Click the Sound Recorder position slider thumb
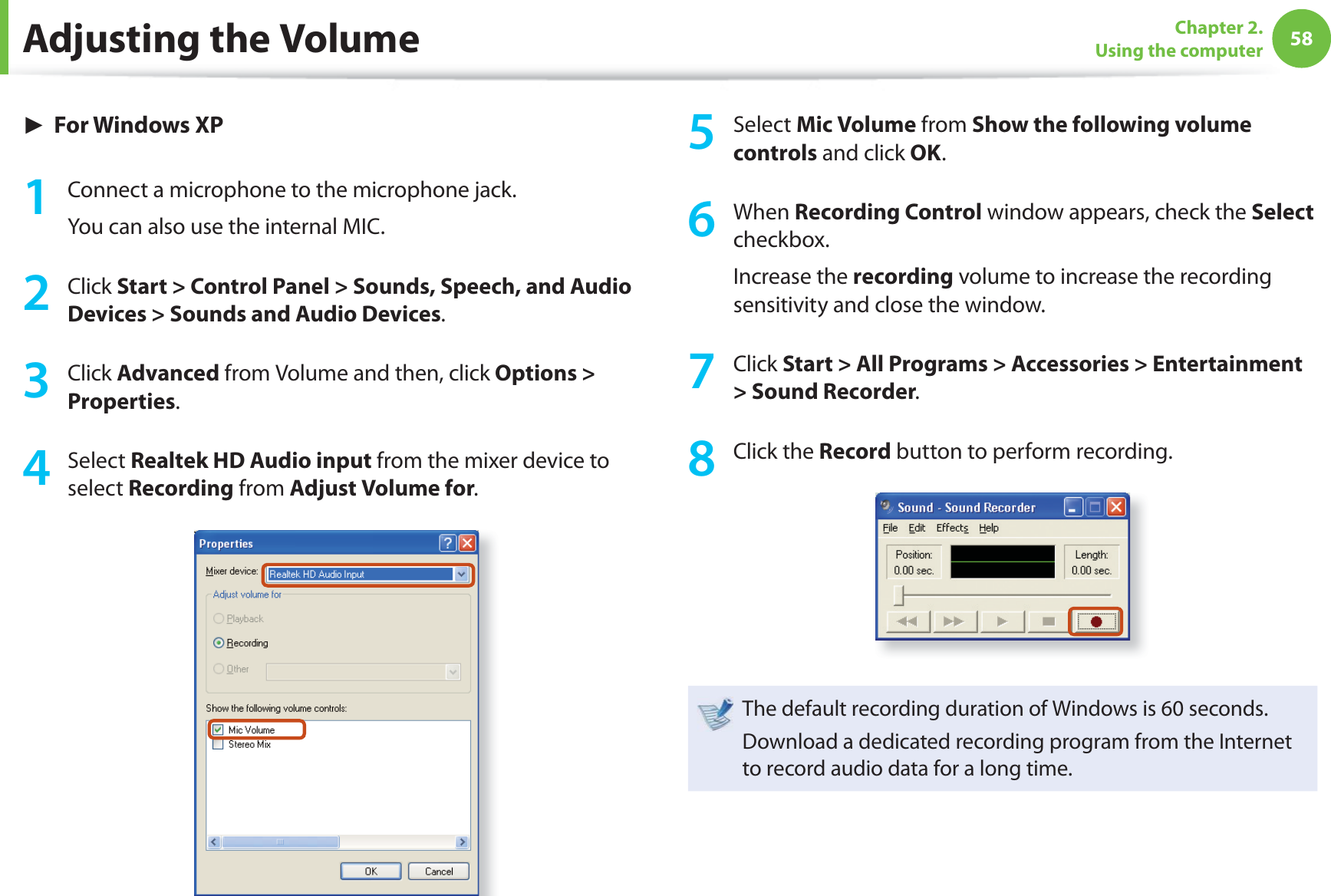Screen dimensions: 1331x896 pos(899,595)
